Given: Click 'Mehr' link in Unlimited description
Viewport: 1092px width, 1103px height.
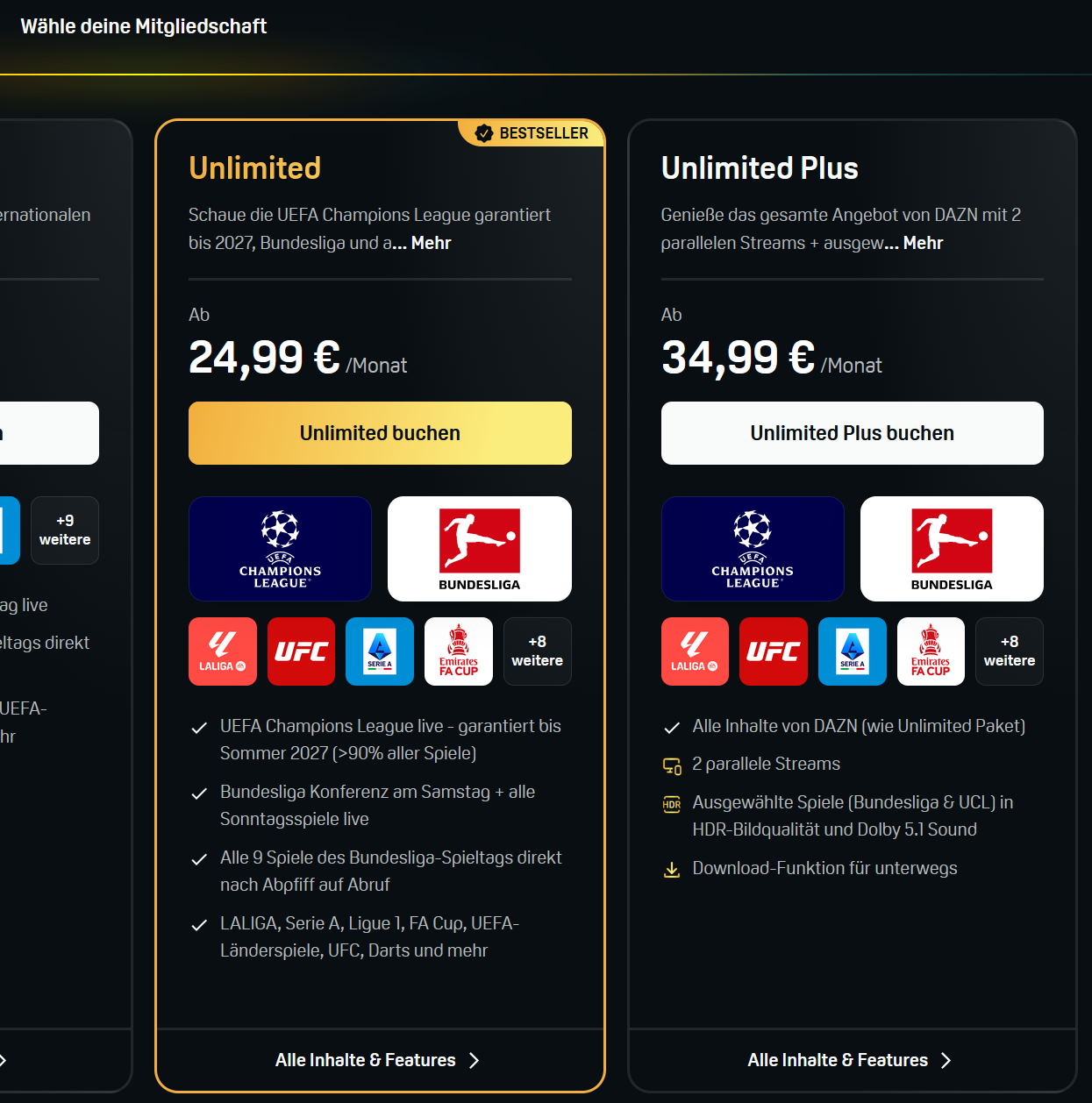Looking at the screenshot, I should [x=431, y=243].
